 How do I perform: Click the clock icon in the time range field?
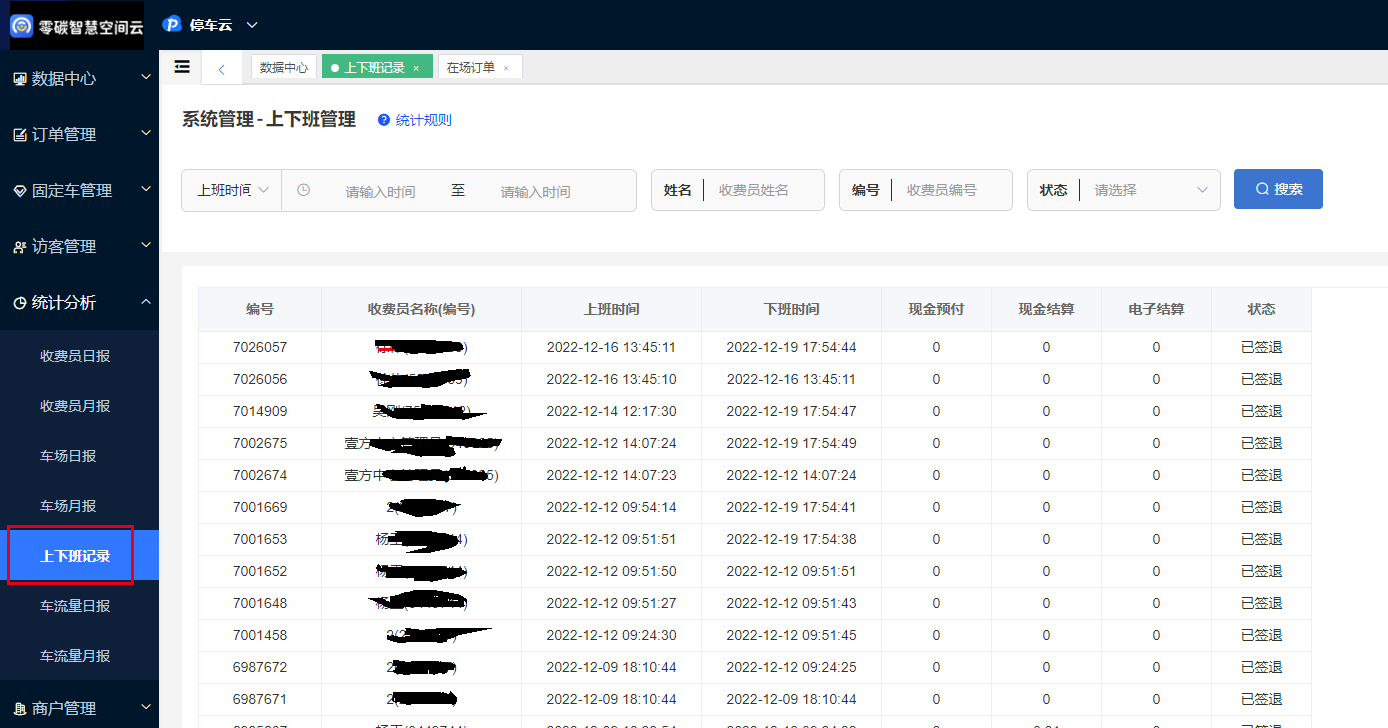pyautogui.click(x=304, y=190)
